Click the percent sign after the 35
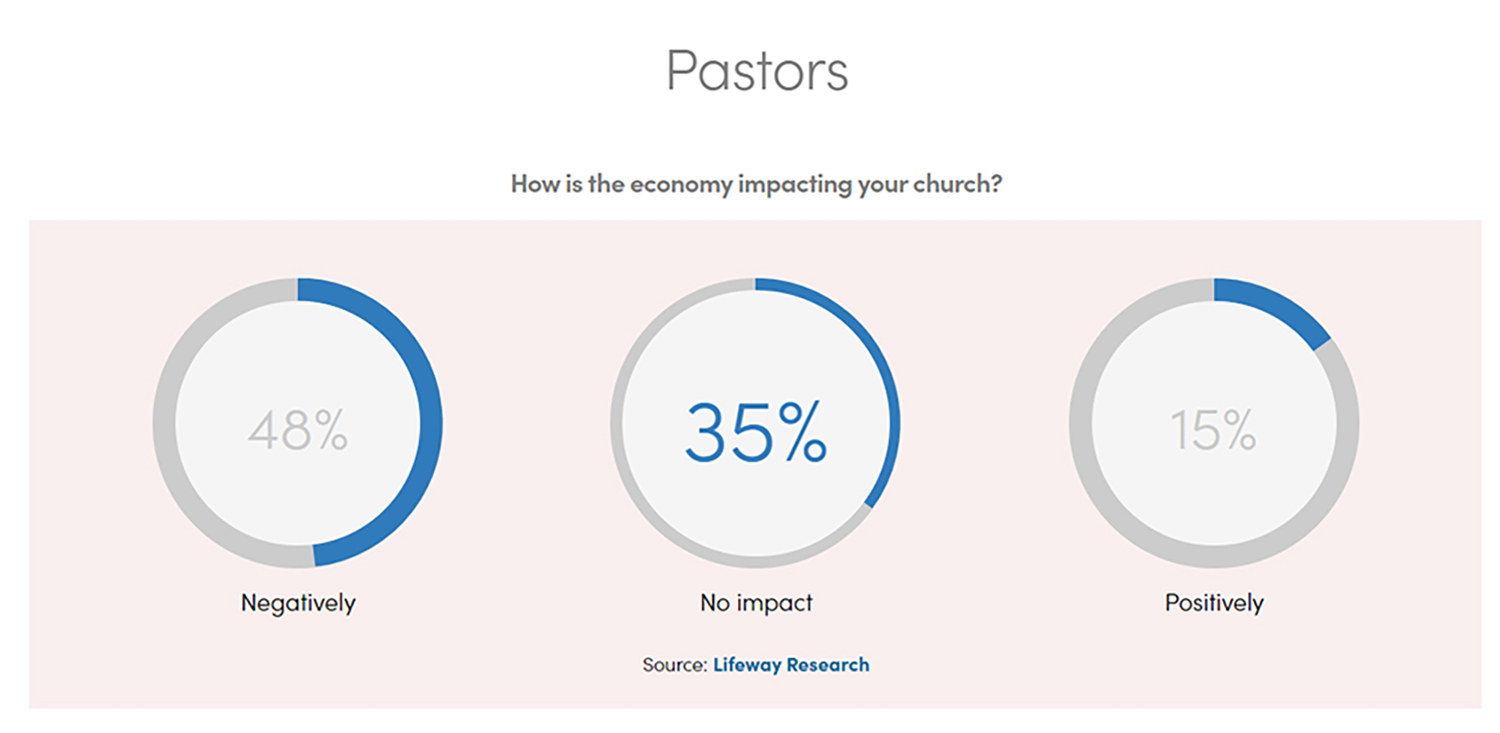The height and width of the screenshot is (733, 1500). (801, 432)
